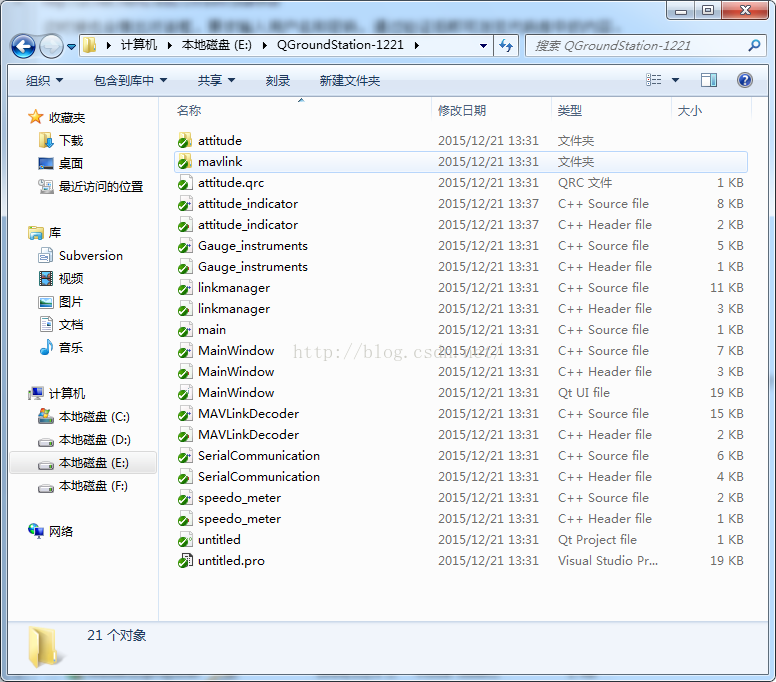Click the folder thumbnail in details pane
The width and height of the screenshot is (776, 682).
click(44, 646)
